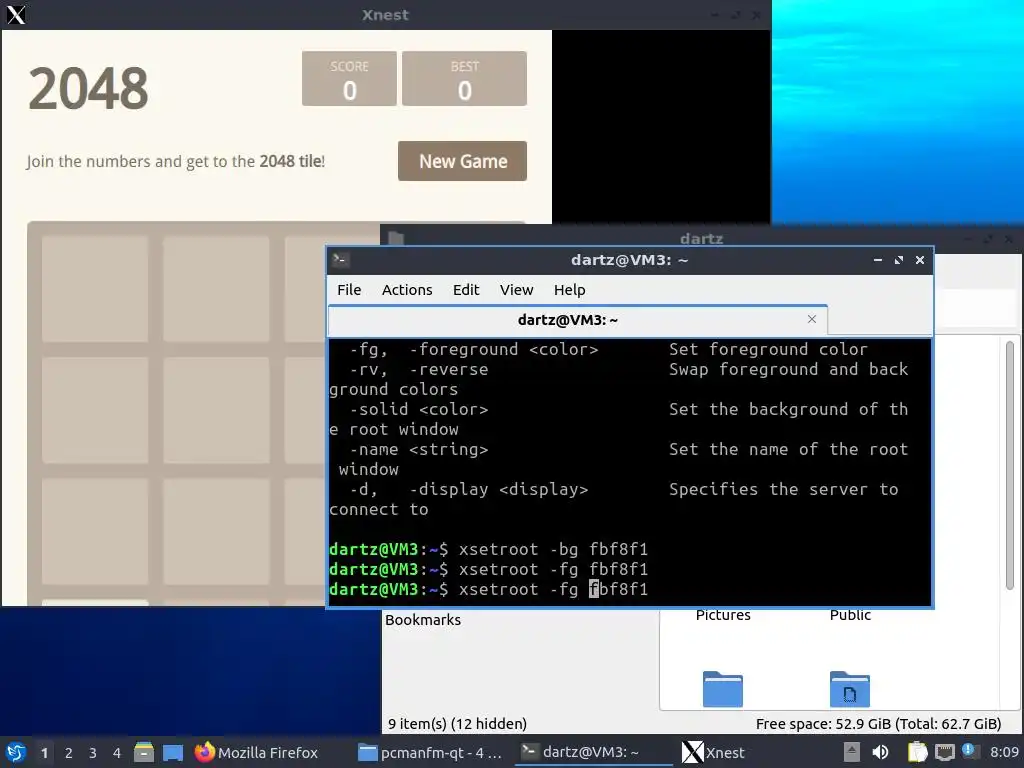The image size is (1024, 768).
Task: Click the 8:09 clock in the panel
Action: [1004, 752]
